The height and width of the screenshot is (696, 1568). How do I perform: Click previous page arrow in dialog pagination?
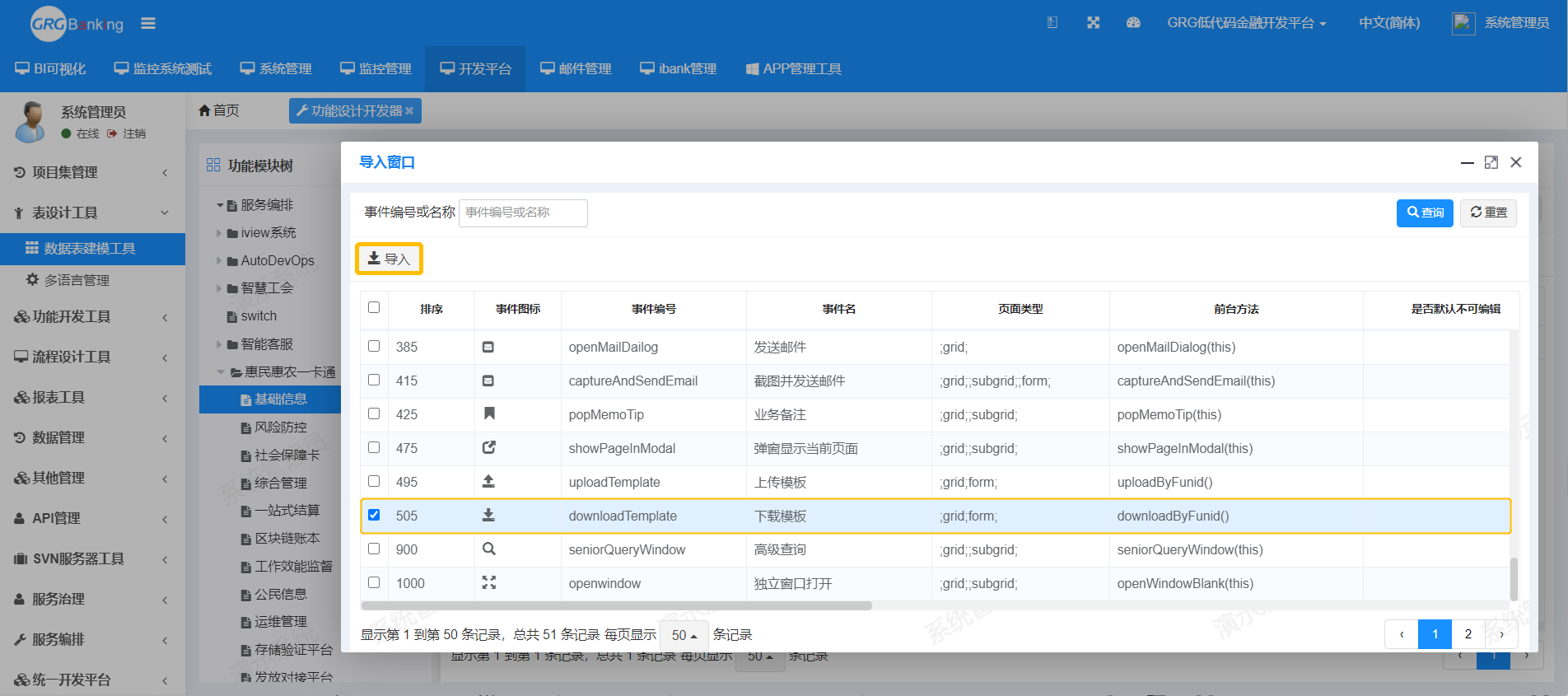click(1402, 634)
